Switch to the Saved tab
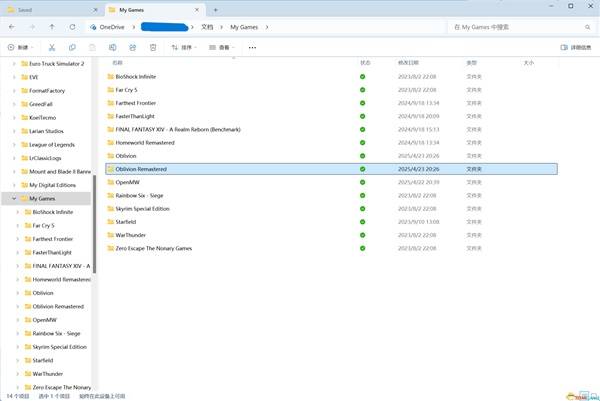This screenshot has height=401, width=600. [x=50, y=9]
